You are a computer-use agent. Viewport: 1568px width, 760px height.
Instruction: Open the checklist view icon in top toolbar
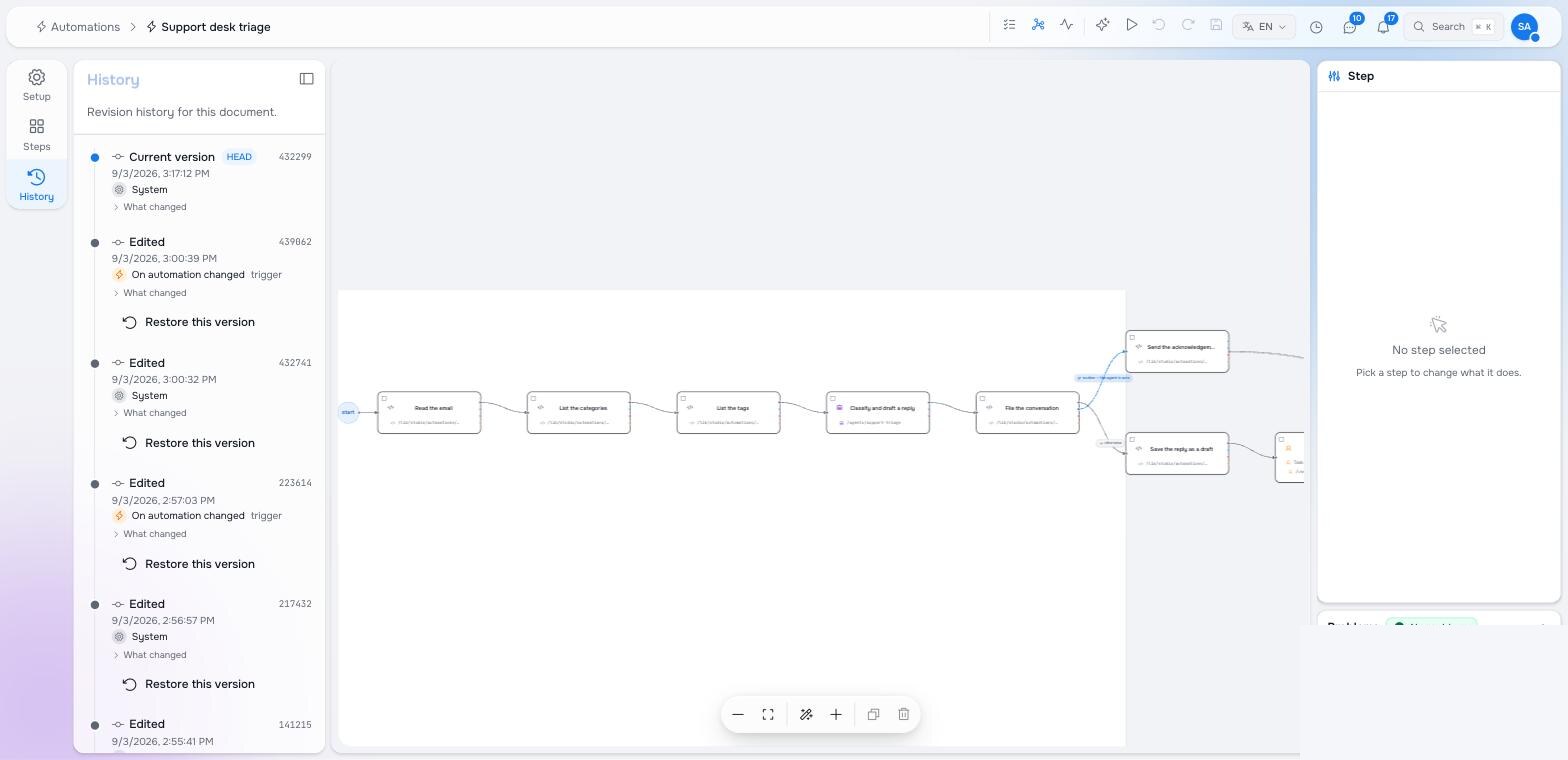point(1009,26)
